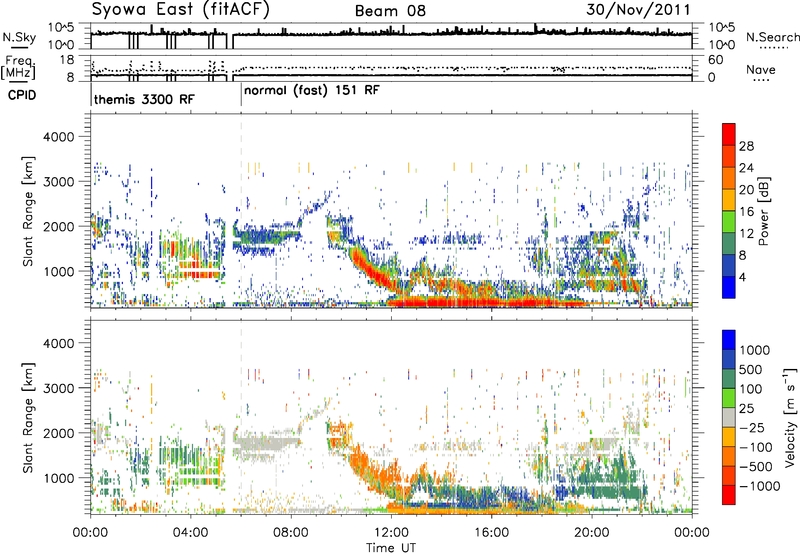Pick the red top segment of Power colorbar
Image resolution: width=800 pixels, height=554 pixels.
(x=729, y=135)
